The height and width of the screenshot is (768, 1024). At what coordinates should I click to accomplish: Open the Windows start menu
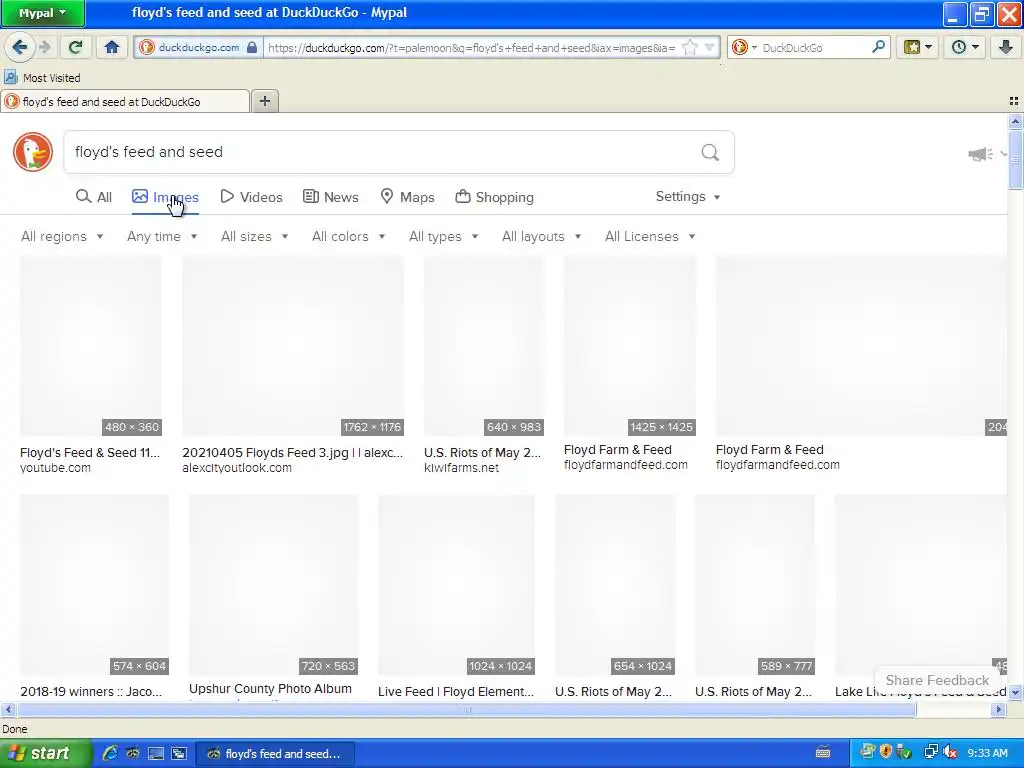point(45,754)
